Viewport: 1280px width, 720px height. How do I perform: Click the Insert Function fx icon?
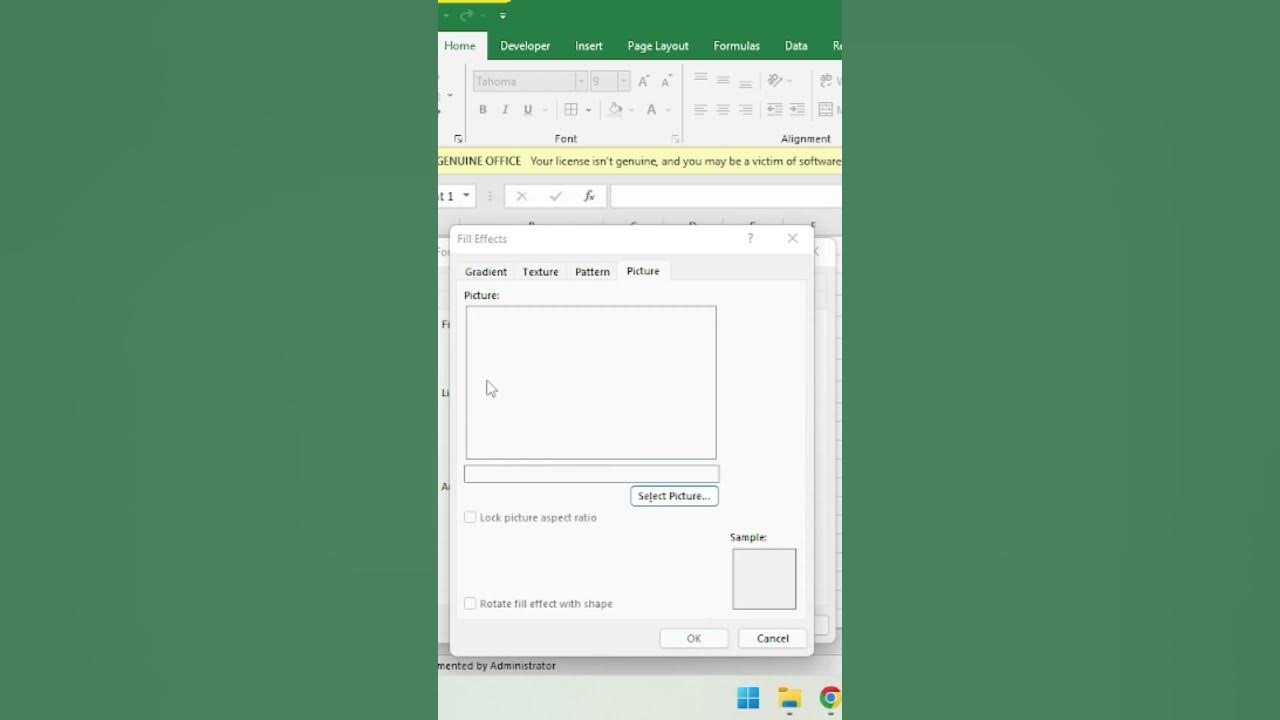[x=590, y=196]
